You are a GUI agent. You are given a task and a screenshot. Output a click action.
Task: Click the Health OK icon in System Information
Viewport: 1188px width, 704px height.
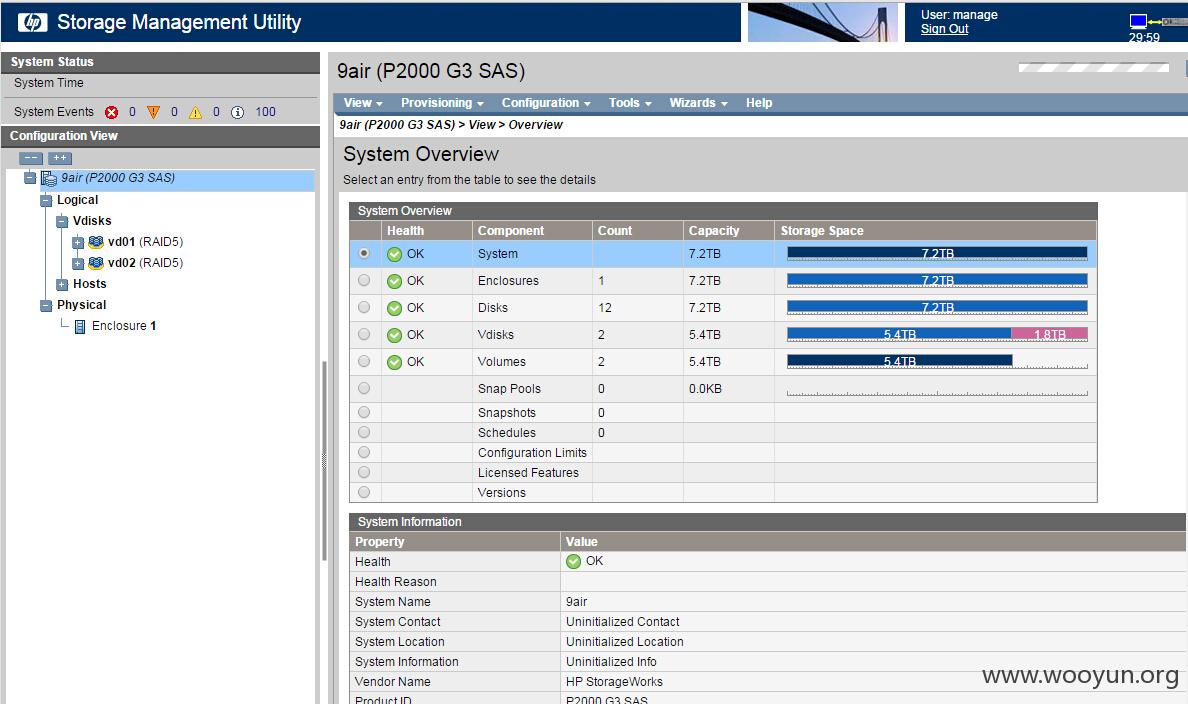coord(574,562)
